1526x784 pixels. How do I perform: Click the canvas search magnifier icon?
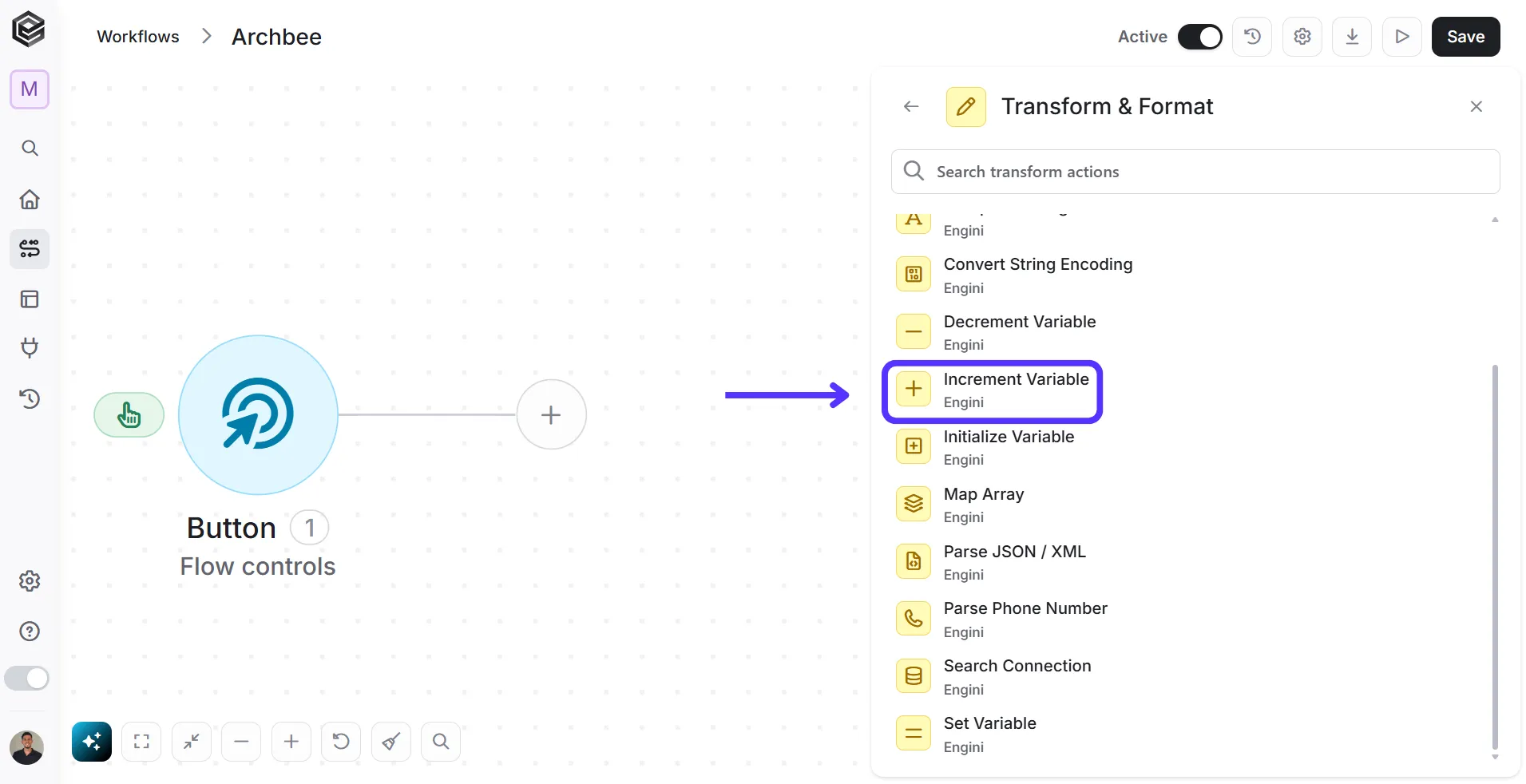click(441, 742)
